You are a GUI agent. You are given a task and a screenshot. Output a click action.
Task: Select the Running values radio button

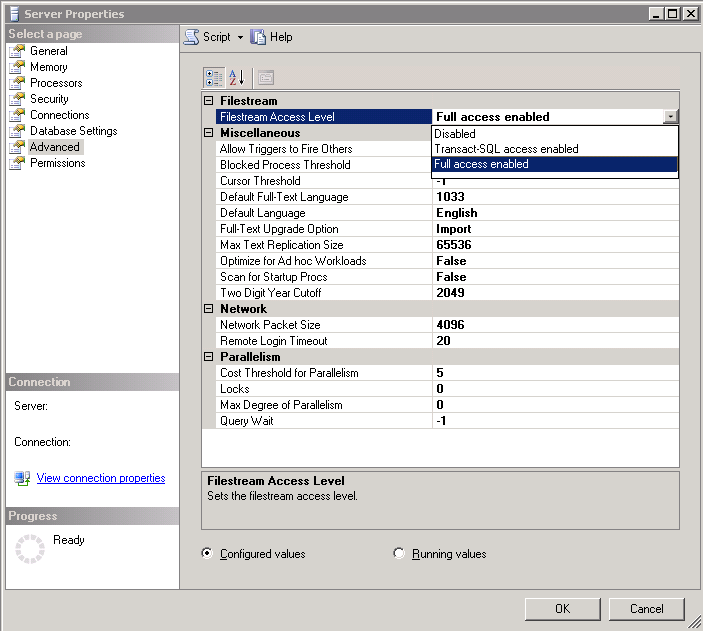399,553
